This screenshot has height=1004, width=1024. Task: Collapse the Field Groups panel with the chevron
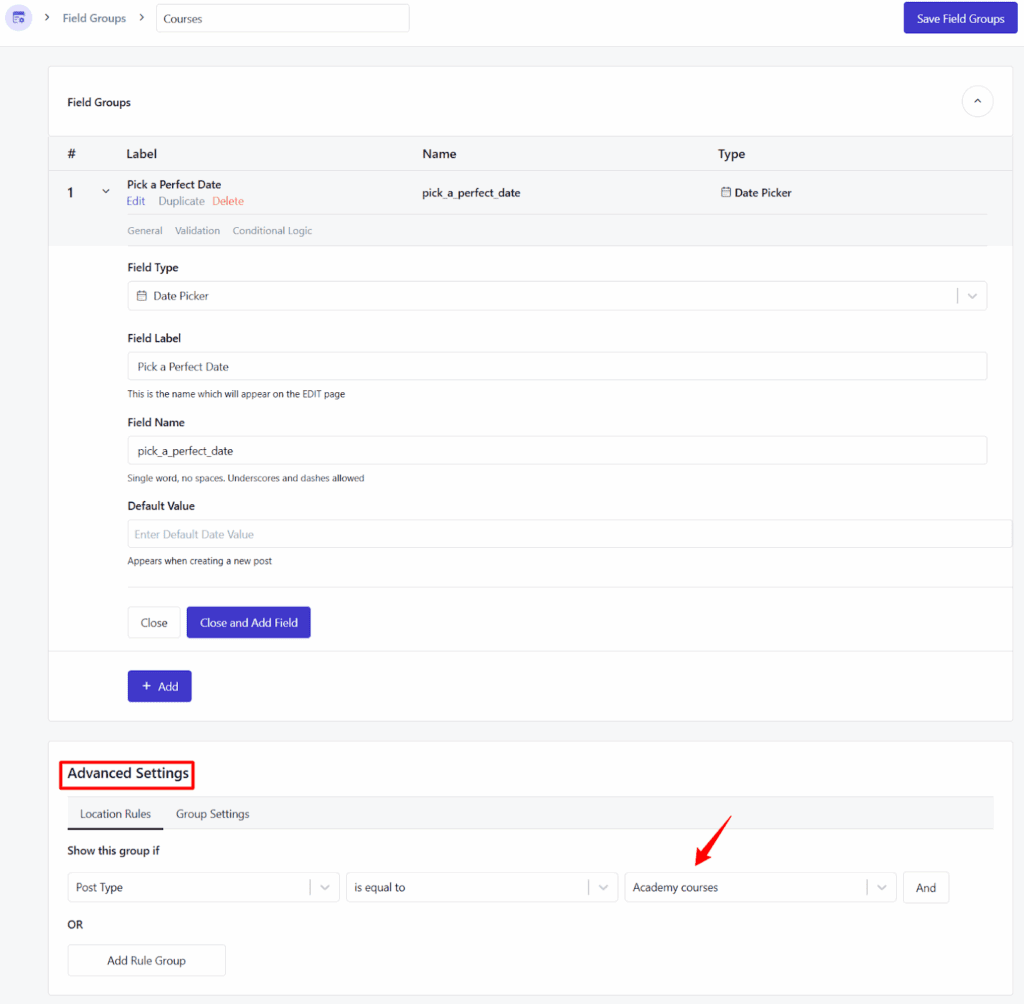coord(977,101)
